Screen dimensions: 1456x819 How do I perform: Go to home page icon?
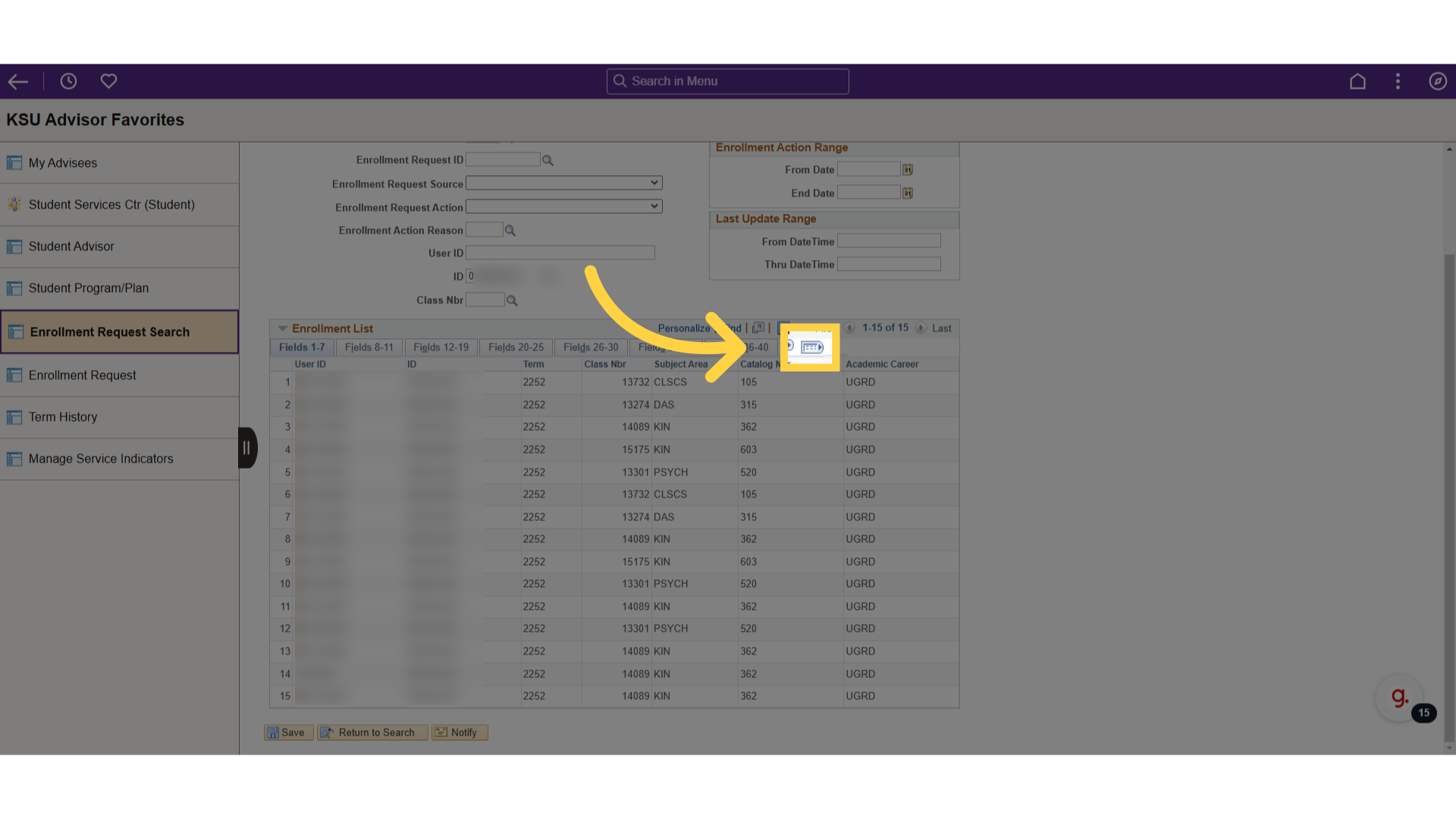pos(1357,81)
